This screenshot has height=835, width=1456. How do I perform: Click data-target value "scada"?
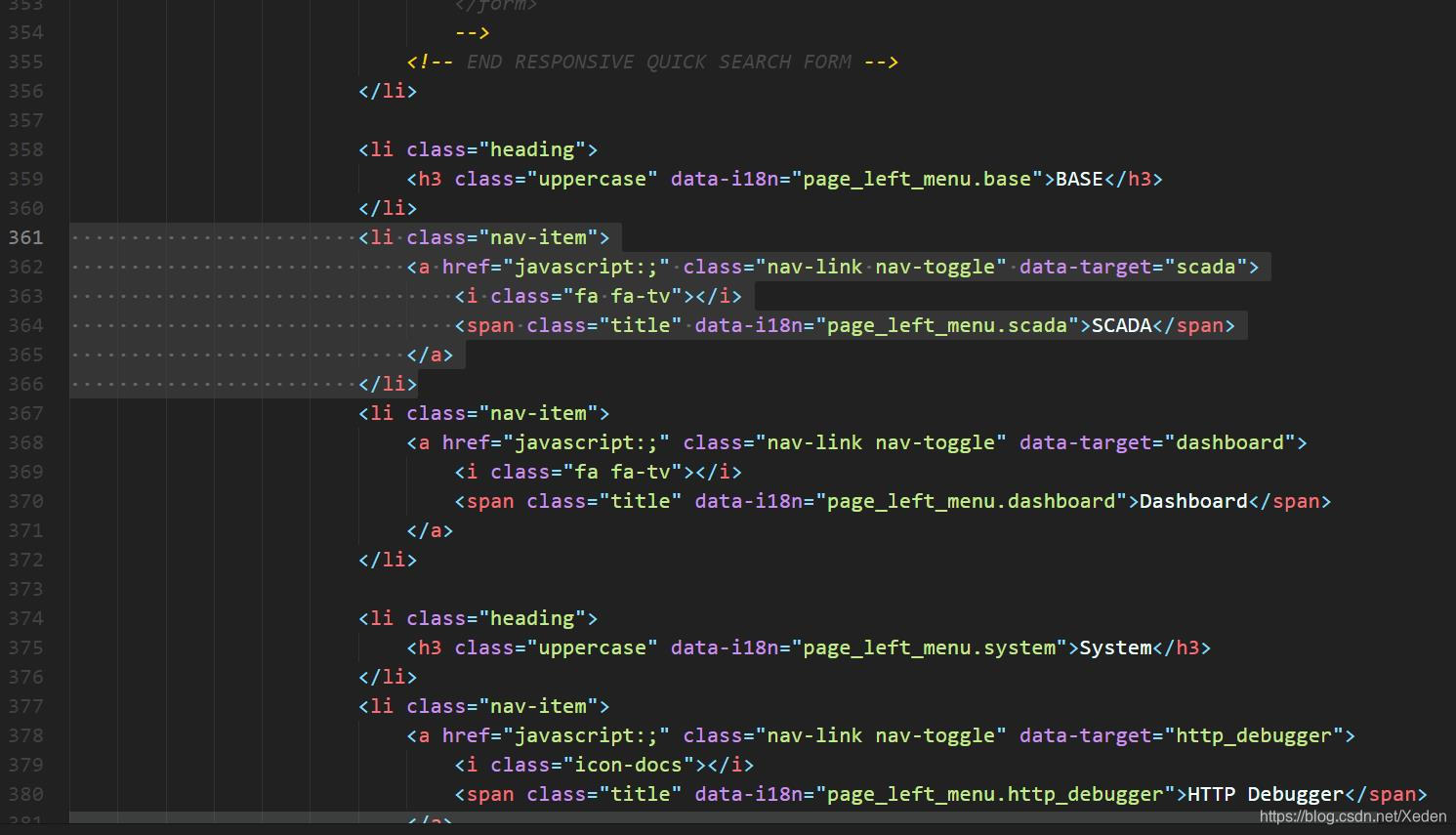pos(1205,267)
